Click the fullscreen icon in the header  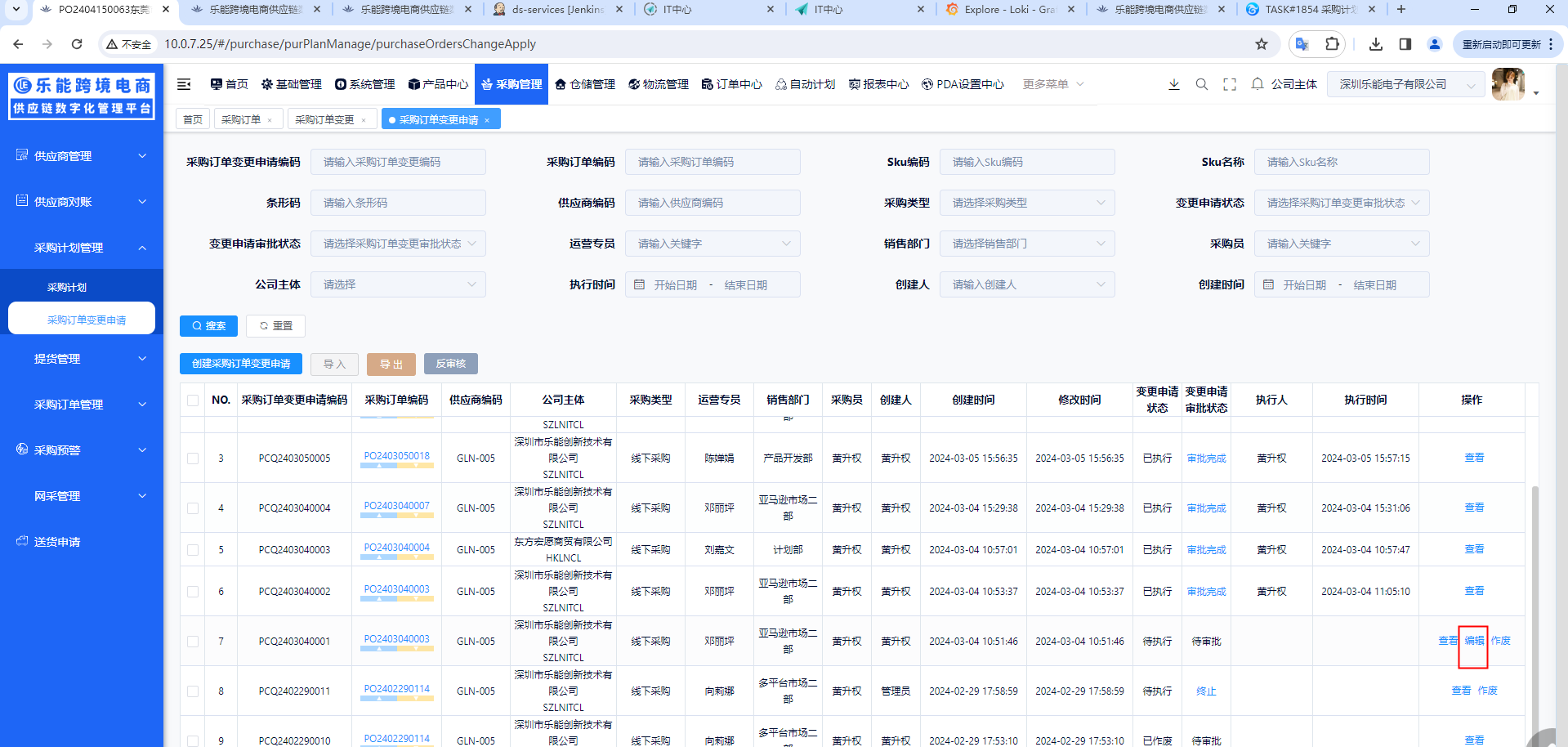pyautogui.click(x=1229, y=83)
